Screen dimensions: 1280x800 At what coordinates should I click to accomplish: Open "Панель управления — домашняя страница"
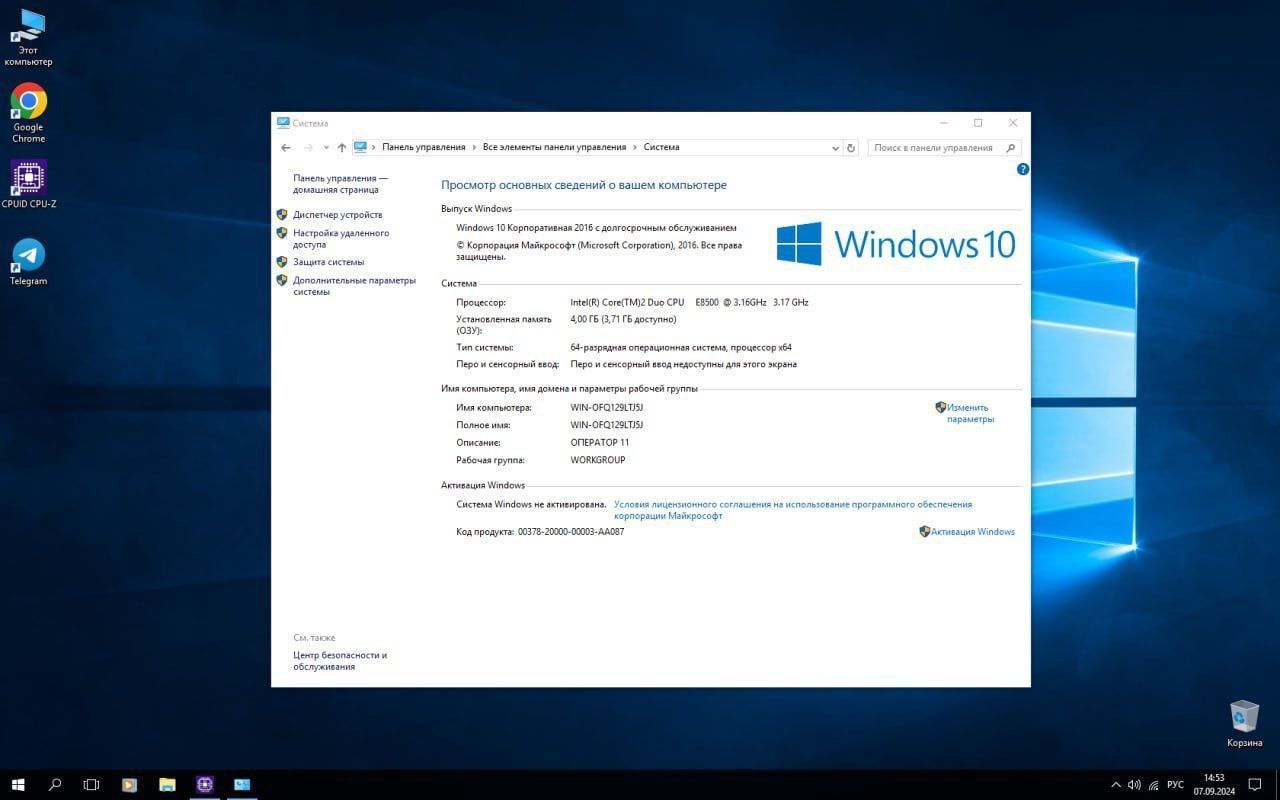coord(340,184)
